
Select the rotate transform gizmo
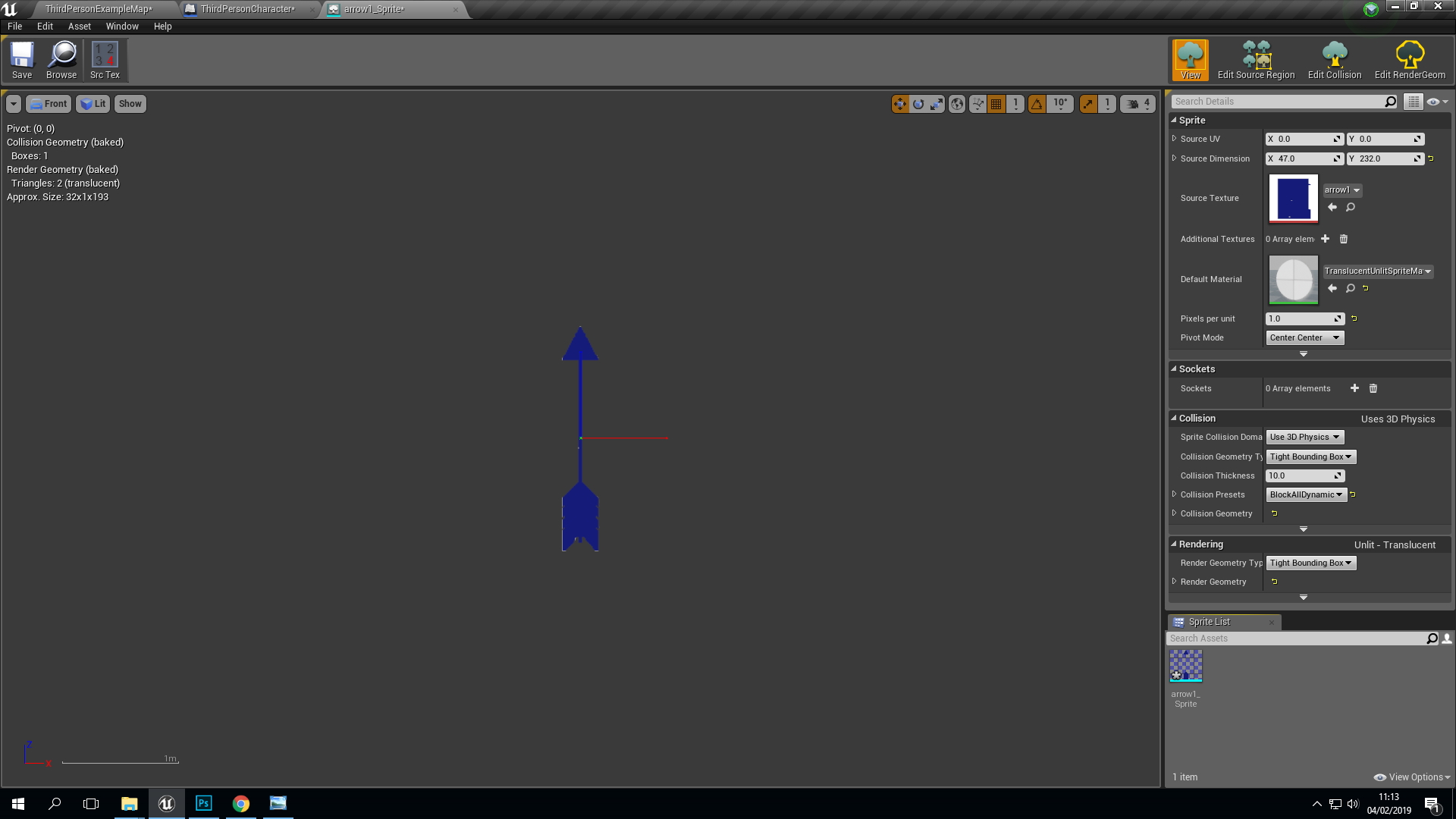click(x=918, y=104)
